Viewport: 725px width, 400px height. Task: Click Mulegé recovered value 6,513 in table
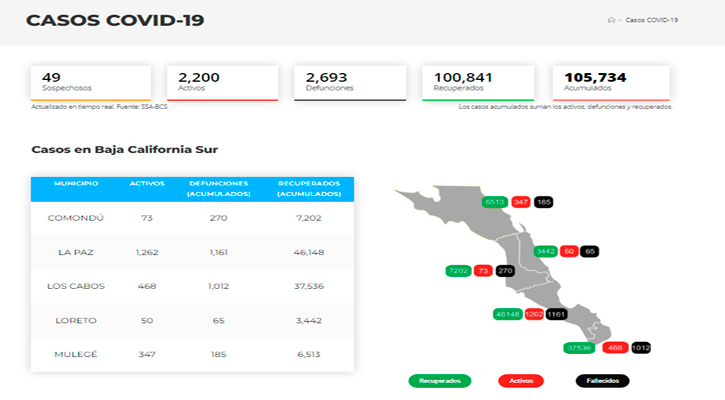click(x=309, y=354)
